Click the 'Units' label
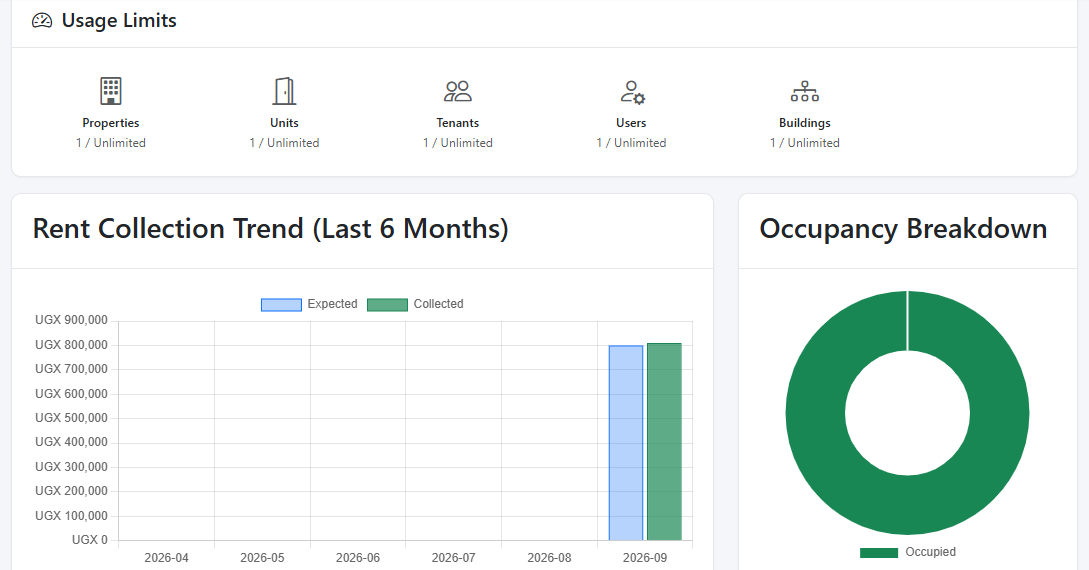1089x570 pixels. pyautogui.click(x=284, y=123)
